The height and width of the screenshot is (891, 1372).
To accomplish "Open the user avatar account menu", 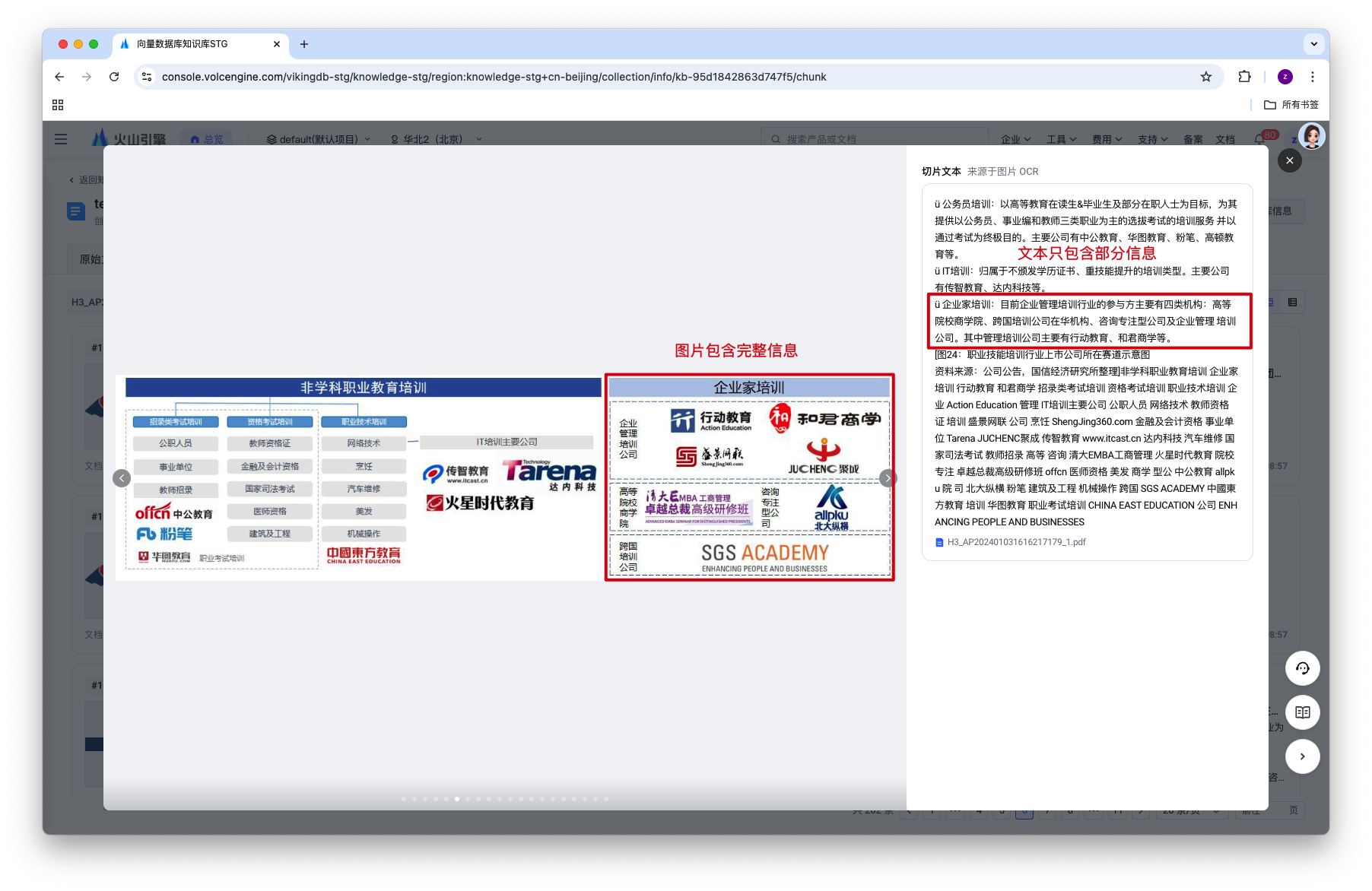I will pyautogui.click(x=1312, y=136).
